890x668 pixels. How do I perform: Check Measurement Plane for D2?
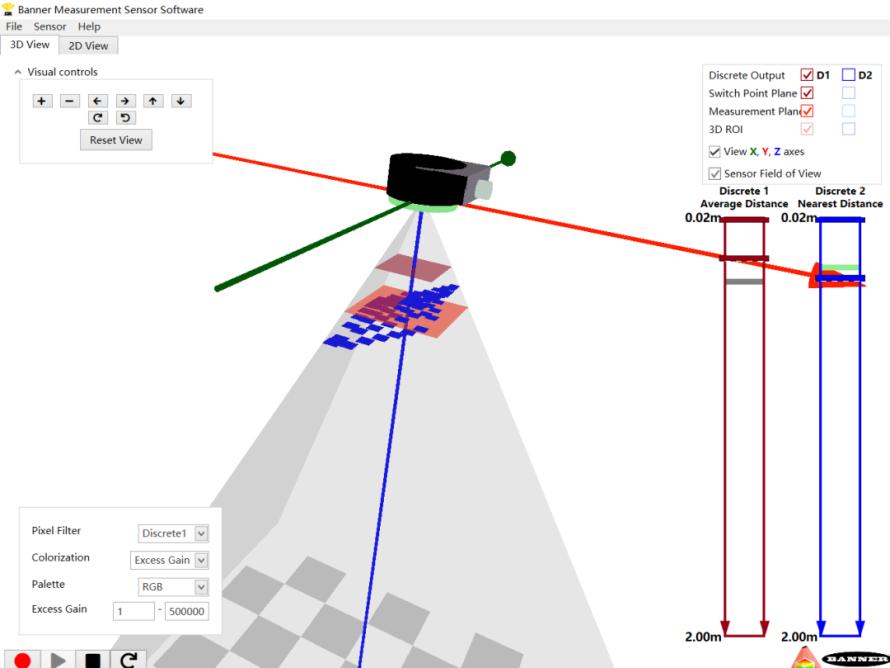pyautogui.click(x=849, y=111)
